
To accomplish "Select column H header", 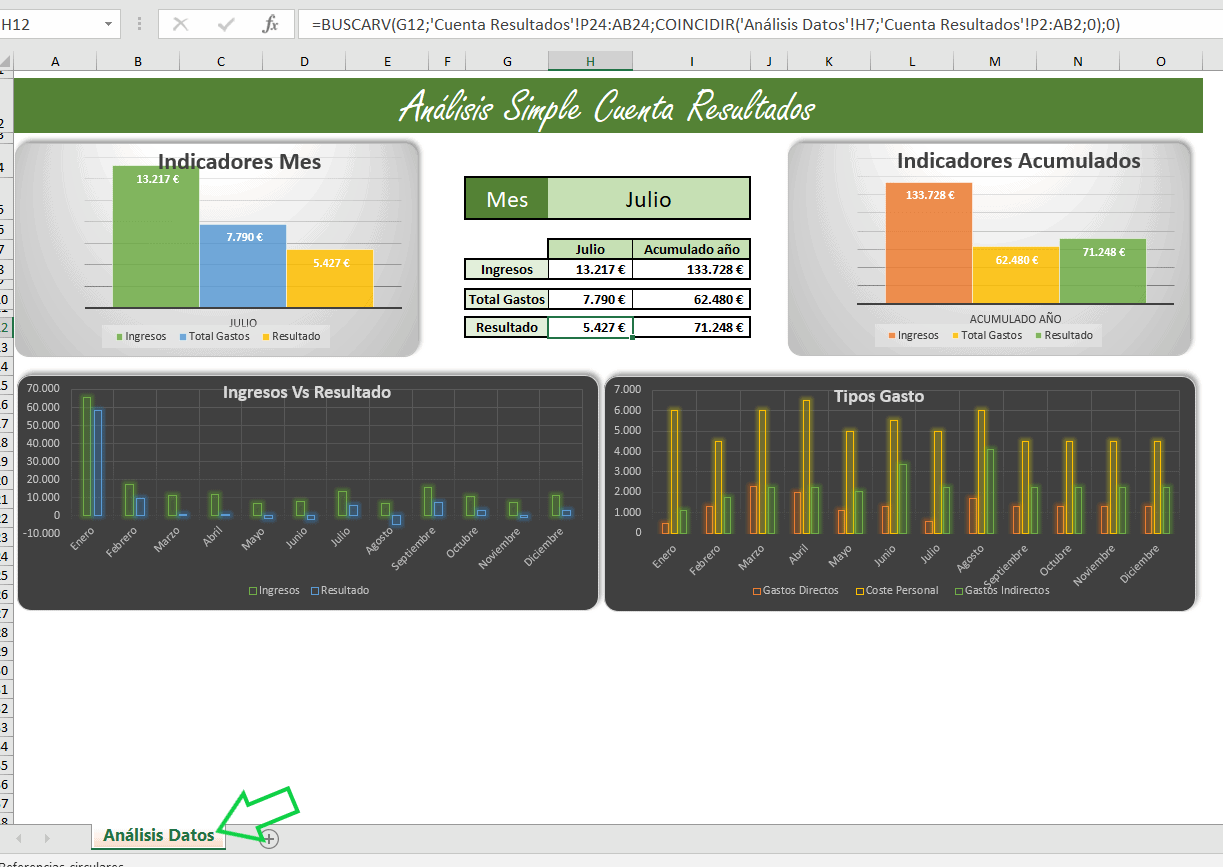I will click(x=590, y=61).
